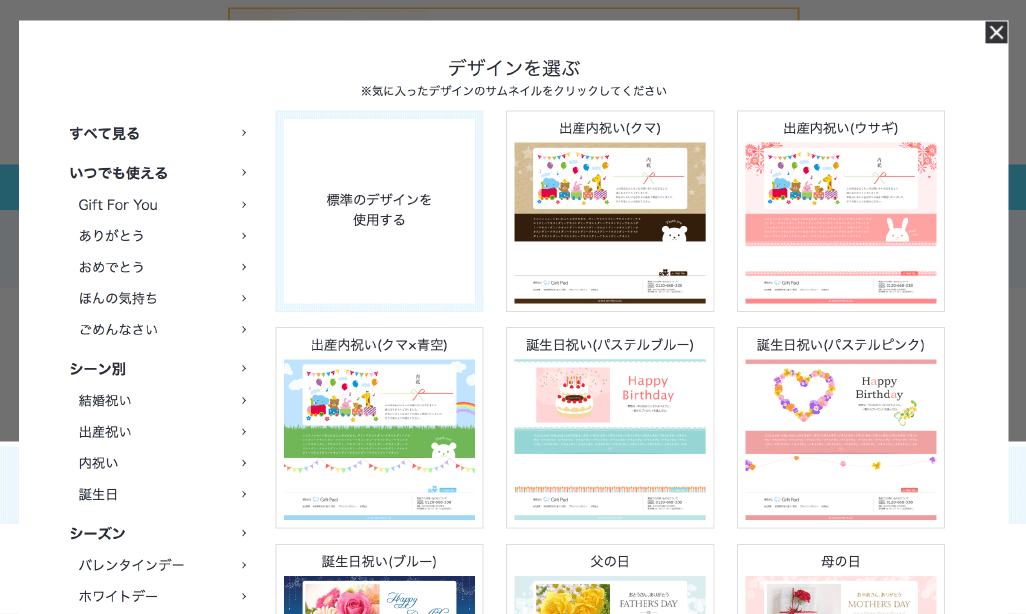Click chevron arrow next to おめでとう

point(243,266)
